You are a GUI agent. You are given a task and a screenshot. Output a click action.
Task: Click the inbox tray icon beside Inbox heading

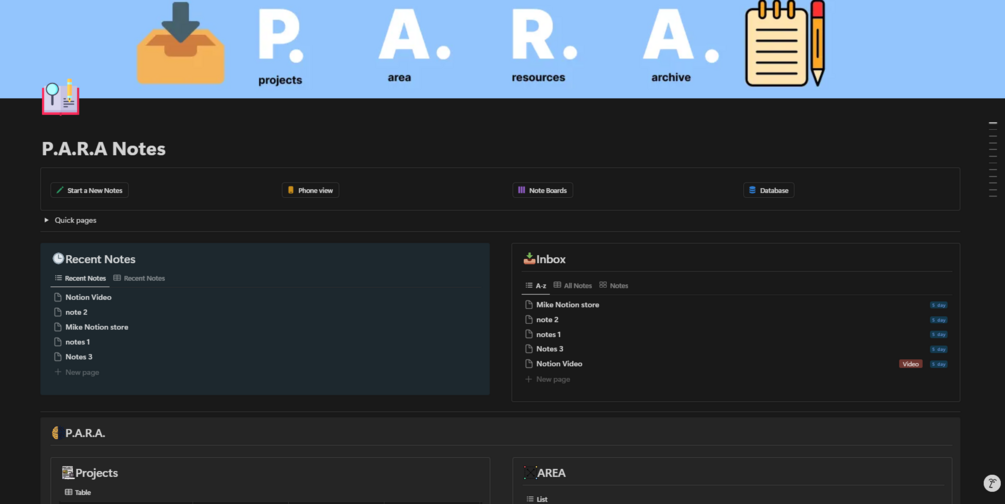[529, 258]
